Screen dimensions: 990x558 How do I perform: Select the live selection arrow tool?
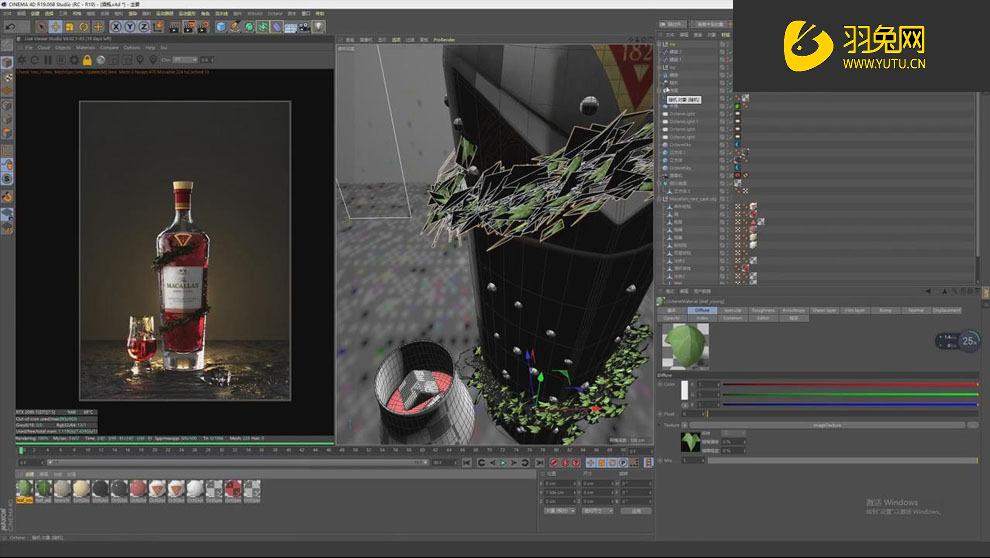tap(42, 27)
